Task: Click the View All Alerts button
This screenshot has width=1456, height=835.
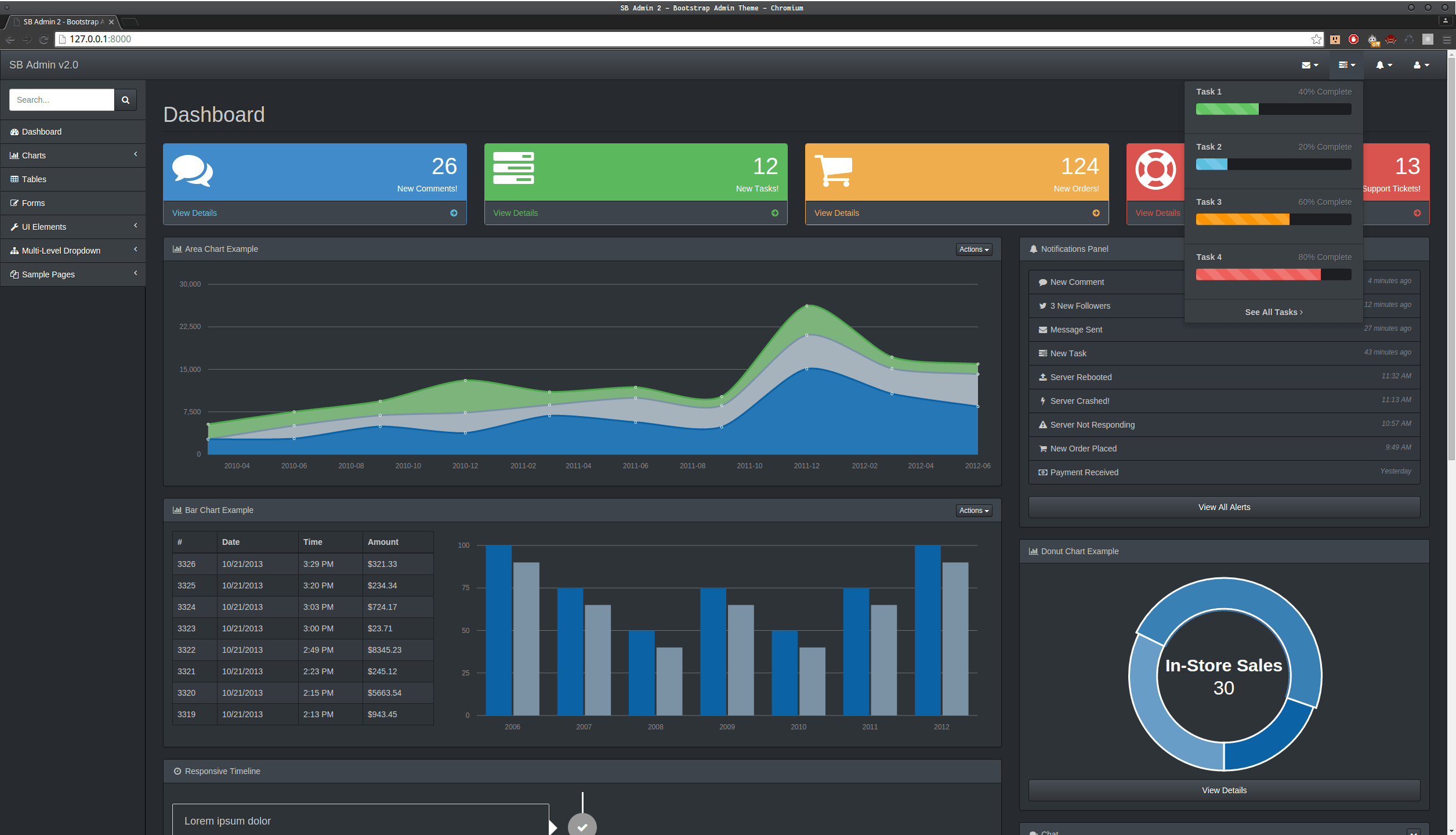Action: (x=1223, y=507)
